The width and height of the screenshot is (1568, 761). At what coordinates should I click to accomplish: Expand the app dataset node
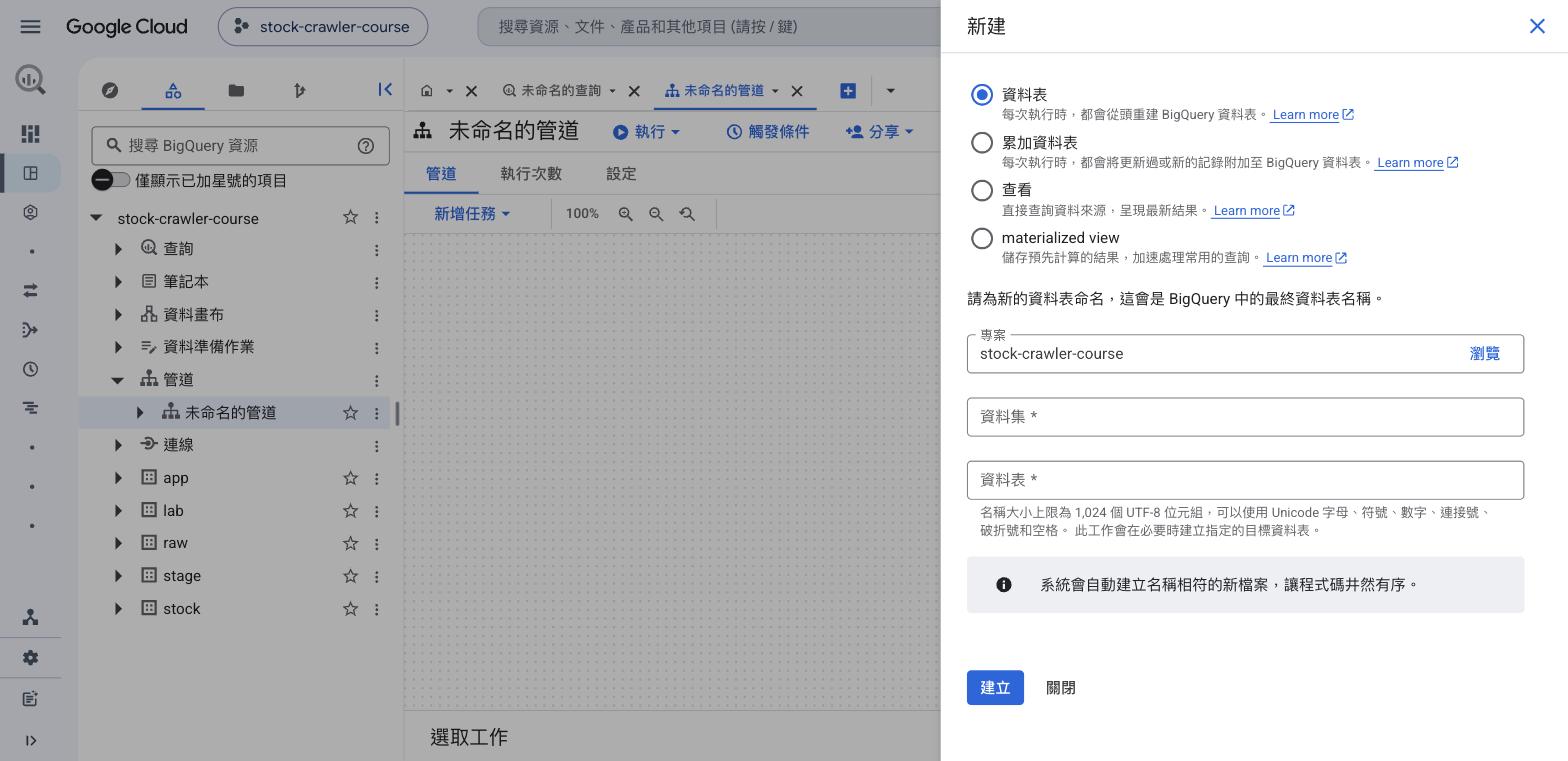tap(118, 478)
